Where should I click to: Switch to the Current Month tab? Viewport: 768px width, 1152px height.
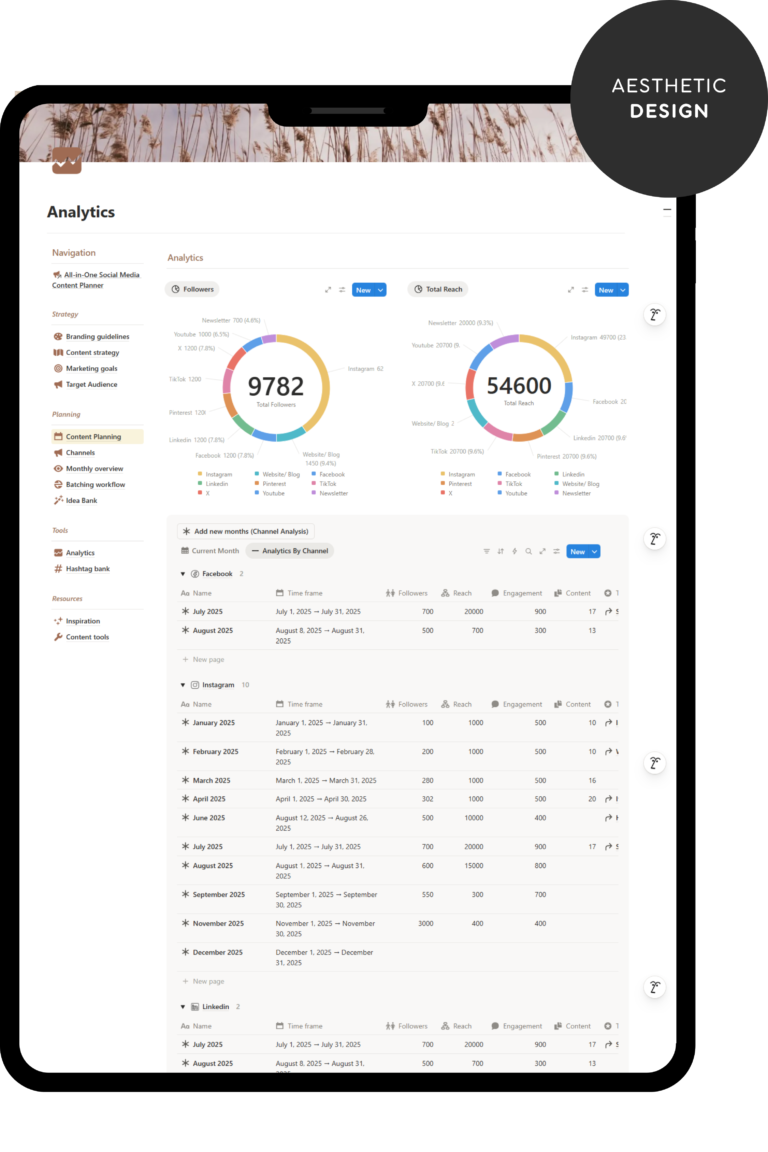[x=210, y=551]
